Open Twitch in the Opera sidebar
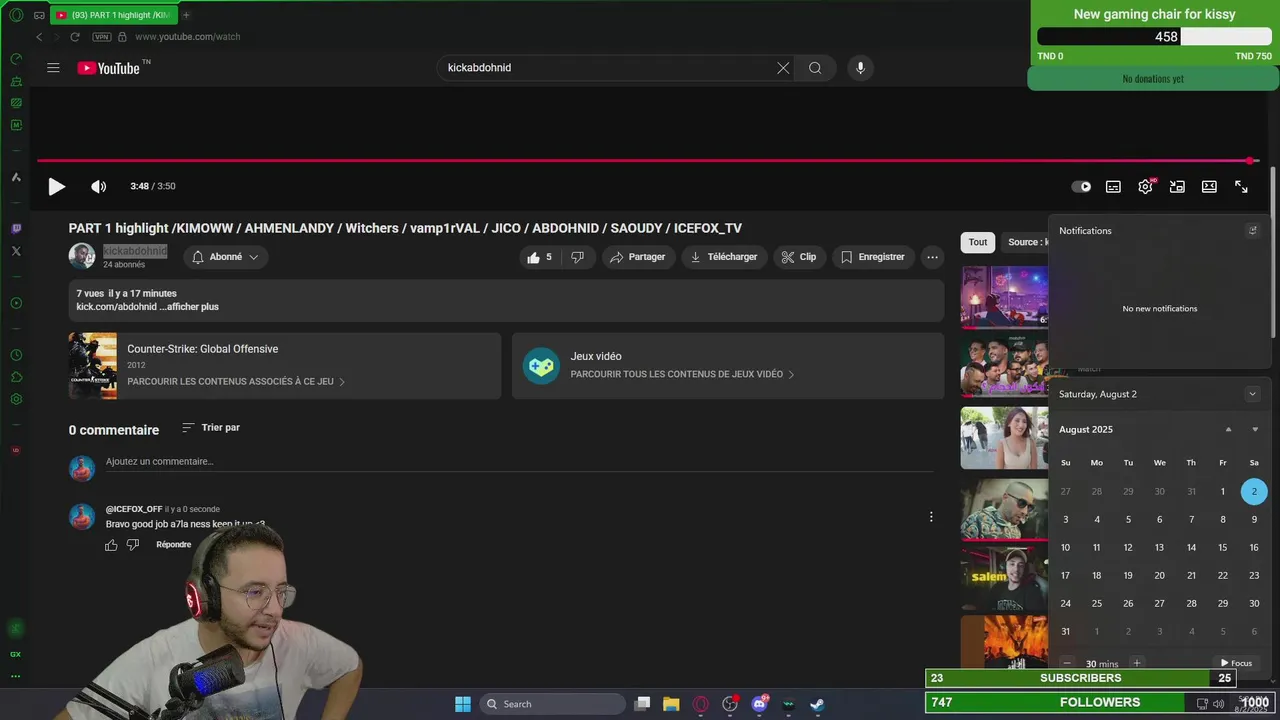1280x720 pixels. point(16,229)
